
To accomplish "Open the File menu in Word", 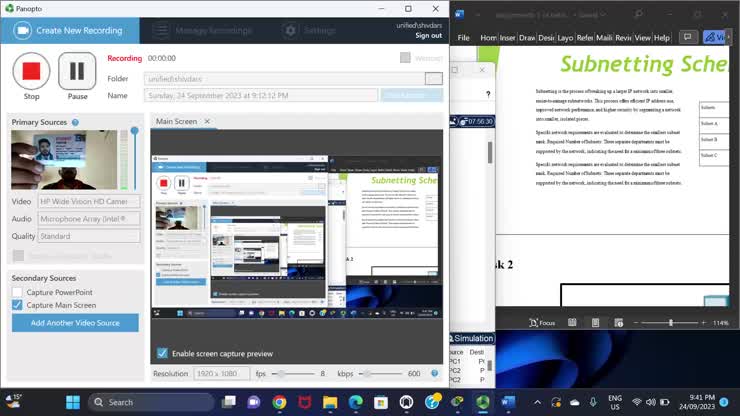I will (x=463, y=38).
